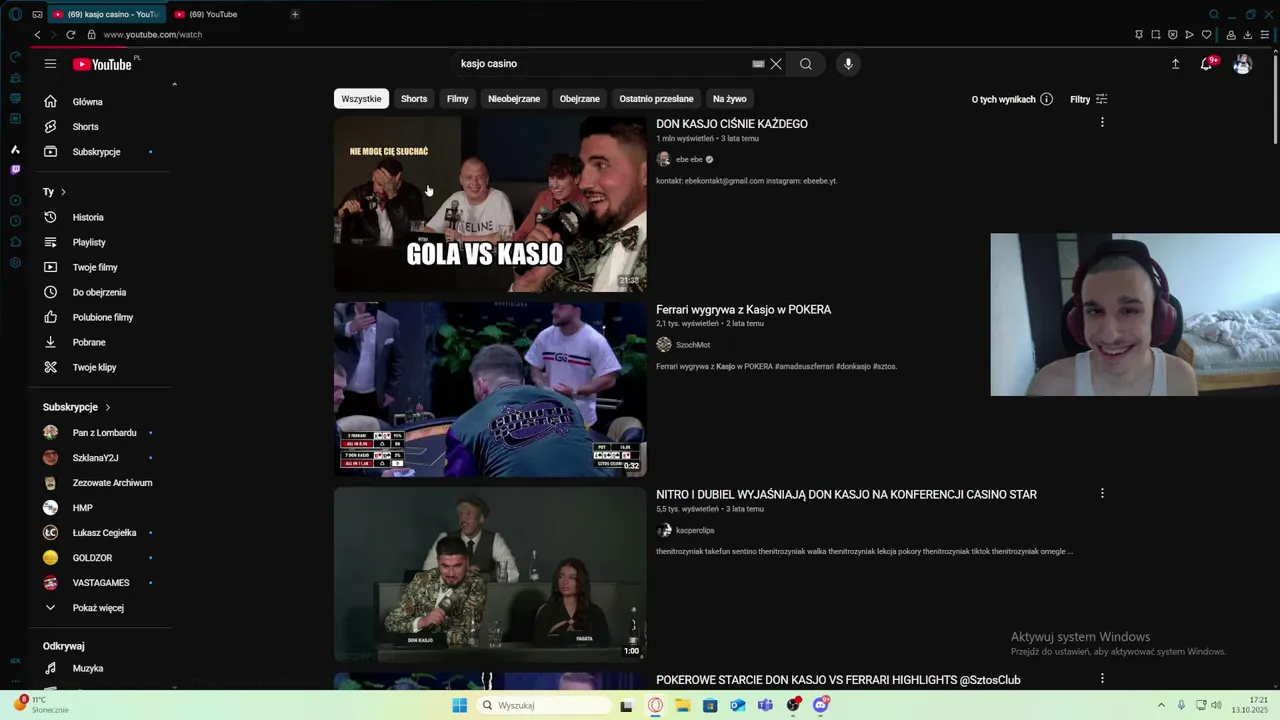Screen dimensions: 1280x720
Task: Open the SzochMot channel link
Action: click(693, 345)
